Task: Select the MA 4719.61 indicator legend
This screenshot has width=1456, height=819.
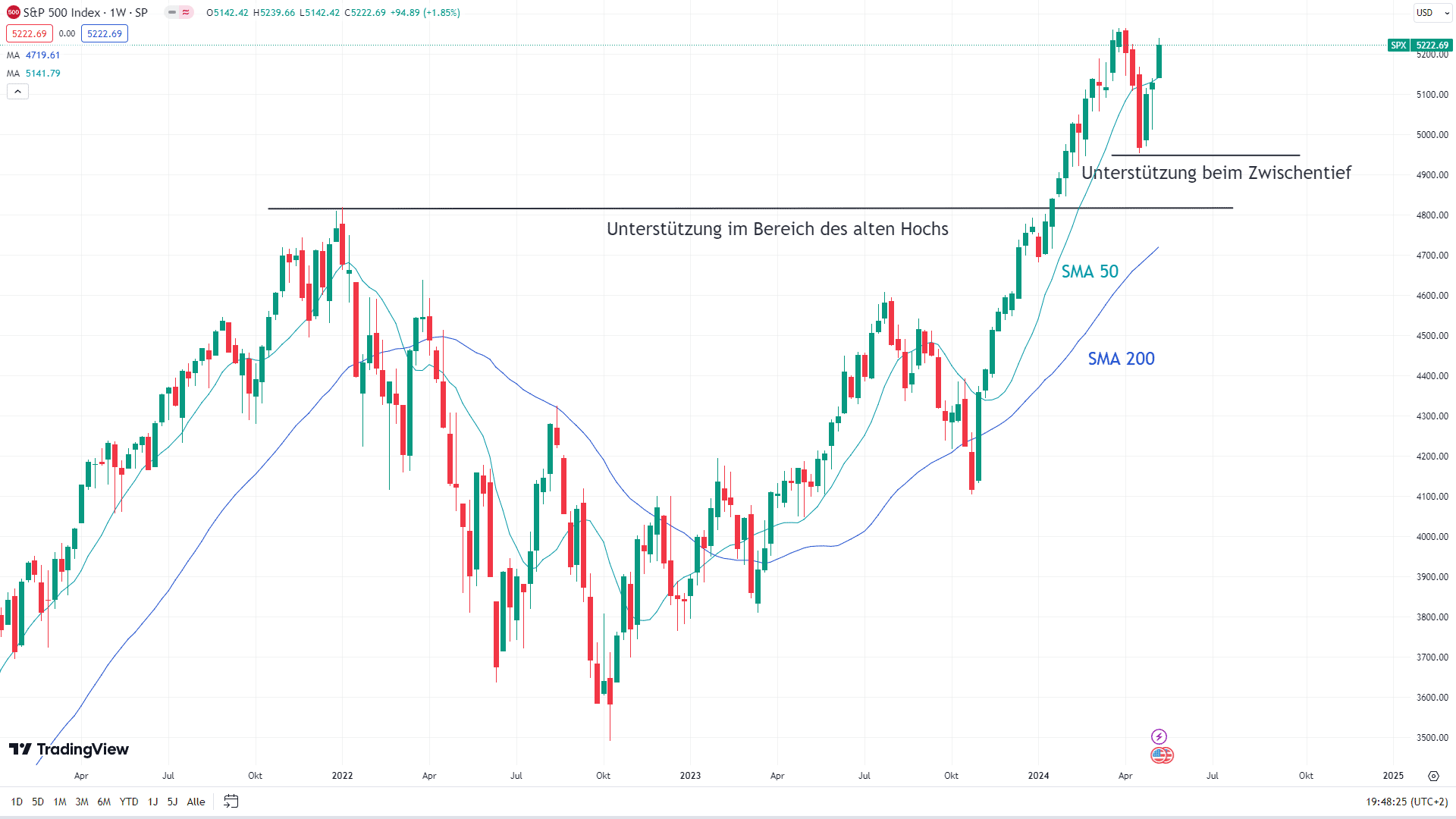Action: point(33,55)
